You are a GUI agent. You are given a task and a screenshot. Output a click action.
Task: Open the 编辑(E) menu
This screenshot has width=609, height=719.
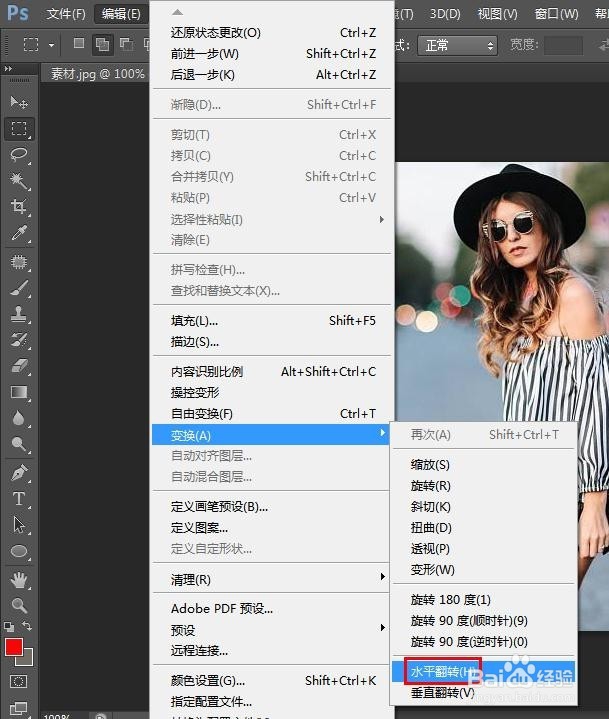[121, 14]
